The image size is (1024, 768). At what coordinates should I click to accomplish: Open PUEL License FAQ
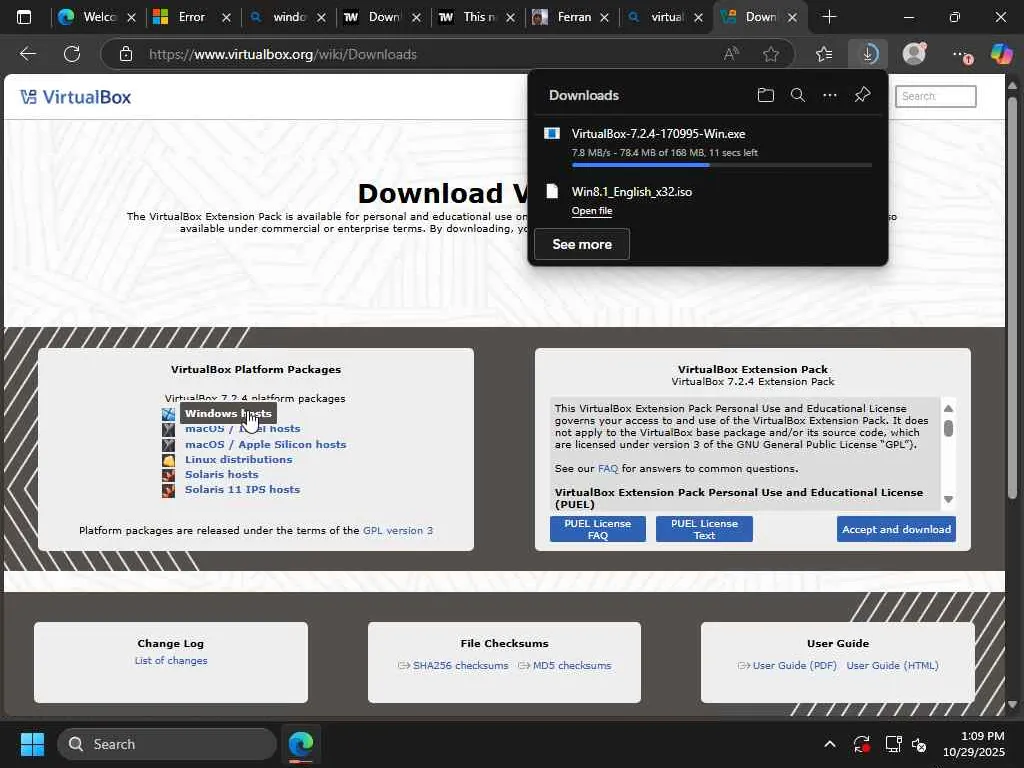598,529
